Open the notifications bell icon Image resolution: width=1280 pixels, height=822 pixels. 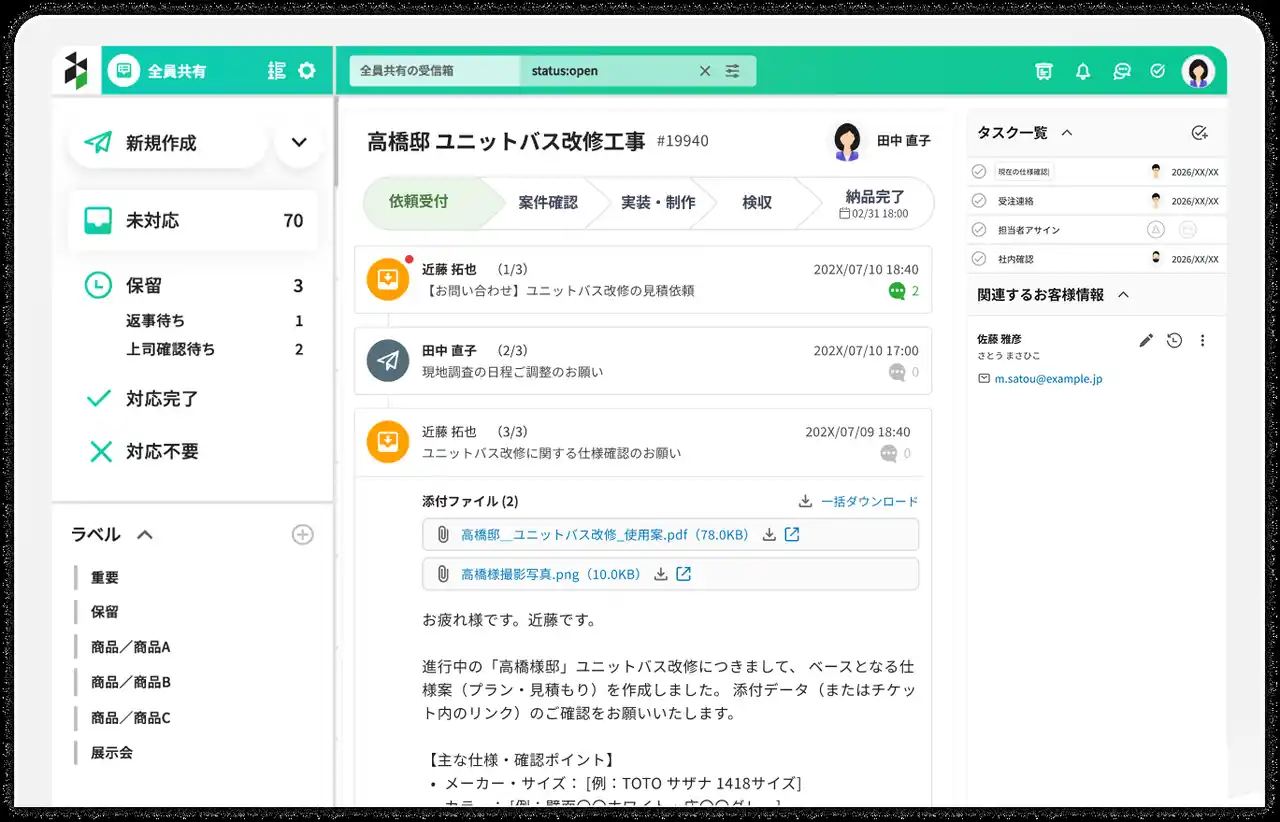1082,71
